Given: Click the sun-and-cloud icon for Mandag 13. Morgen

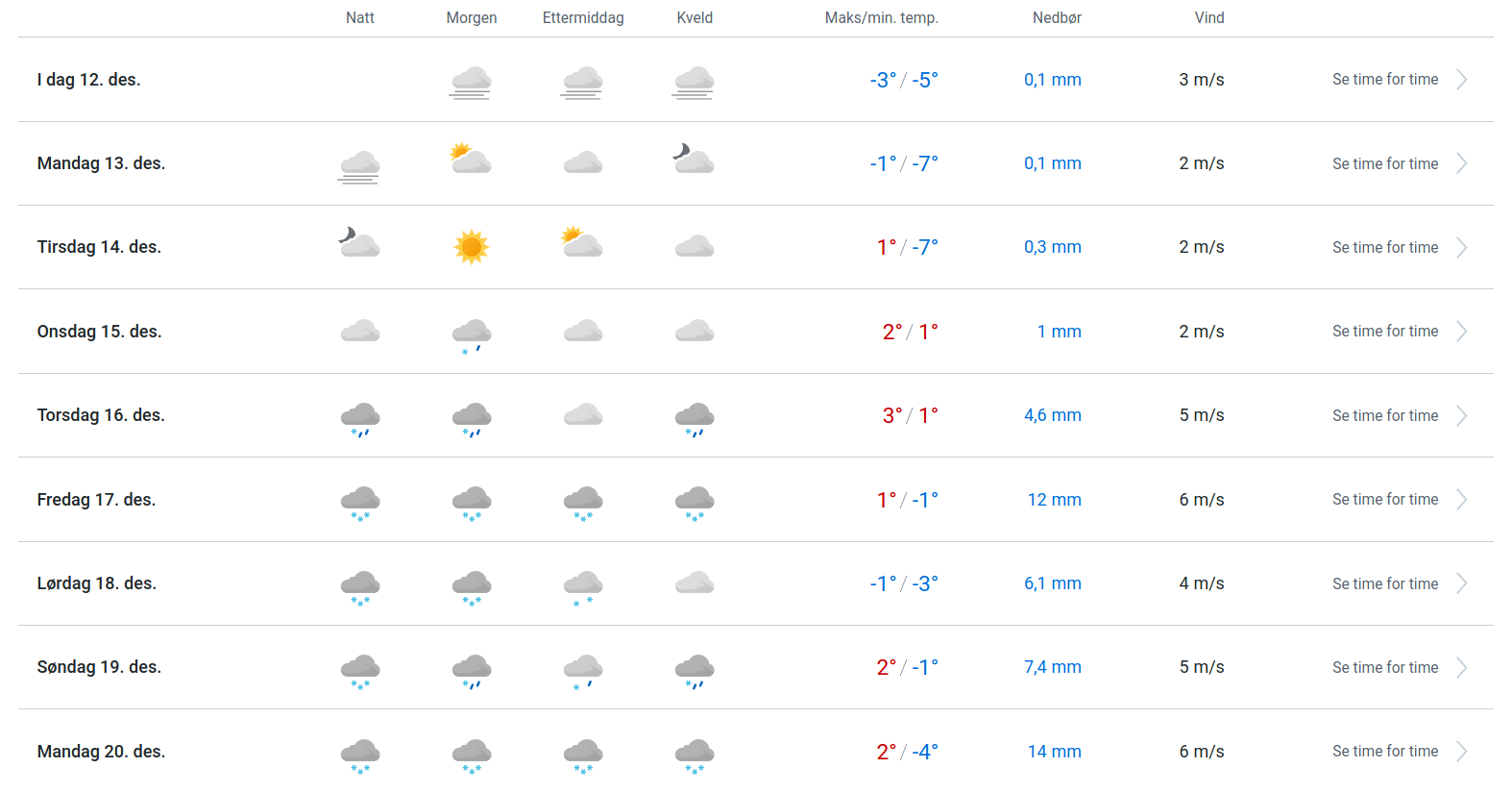Looking at the screenshot, I should [471, 160].
